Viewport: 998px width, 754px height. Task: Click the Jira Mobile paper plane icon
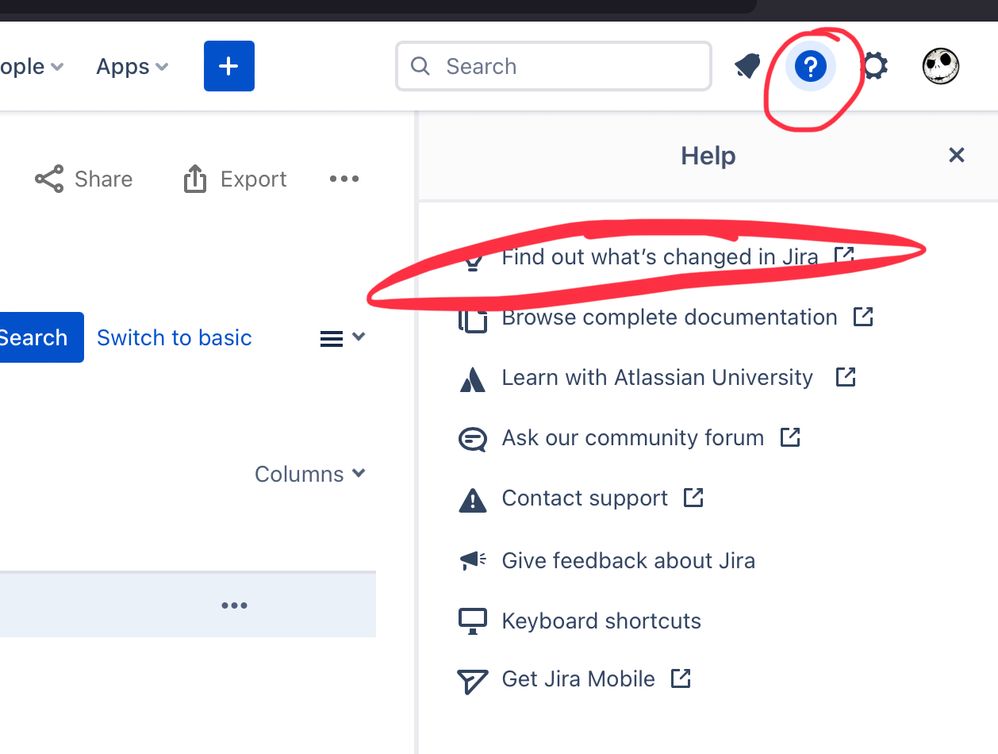(472, 681)
